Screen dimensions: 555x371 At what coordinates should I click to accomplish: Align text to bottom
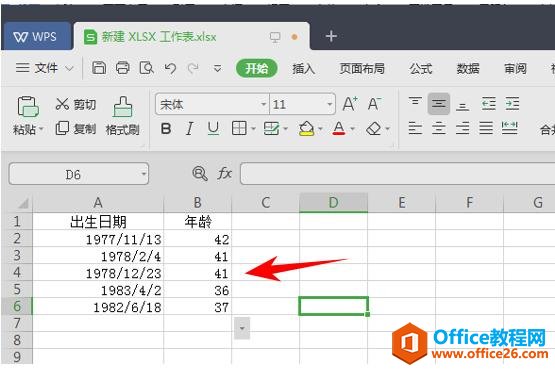(462, 105)
